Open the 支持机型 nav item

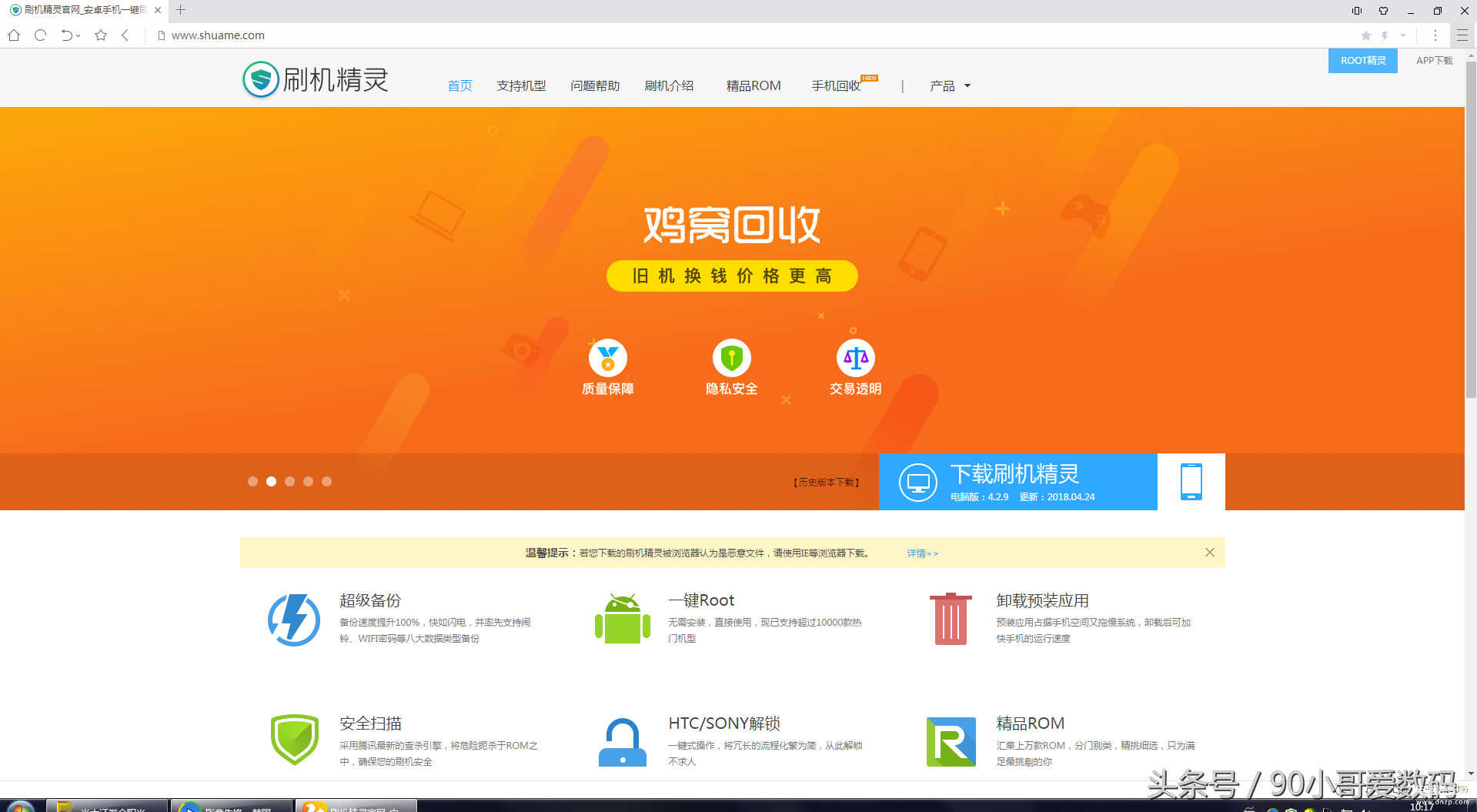tap(521, 86)
